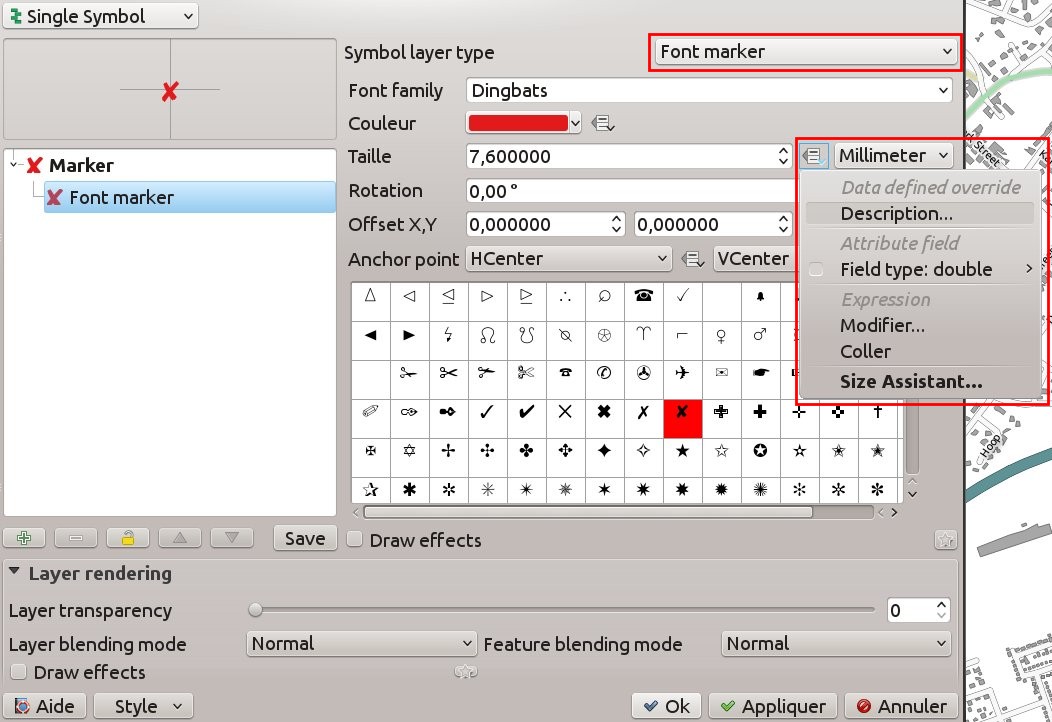Pick the airplane glyph in the character grid

coord(682,373)
